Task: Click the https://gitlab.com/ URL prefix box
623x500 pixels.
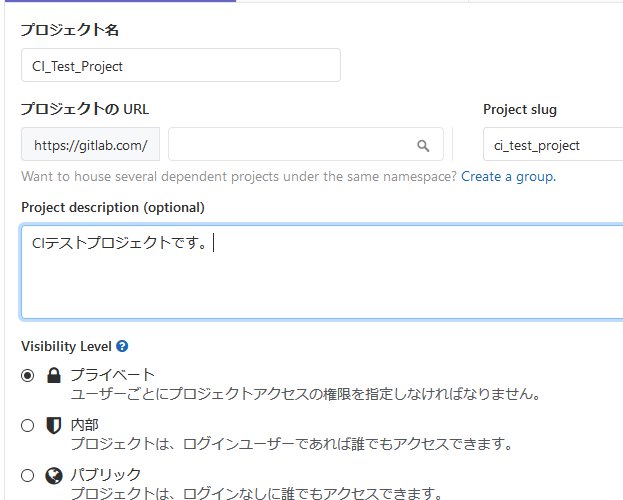Action: (91, 145)
